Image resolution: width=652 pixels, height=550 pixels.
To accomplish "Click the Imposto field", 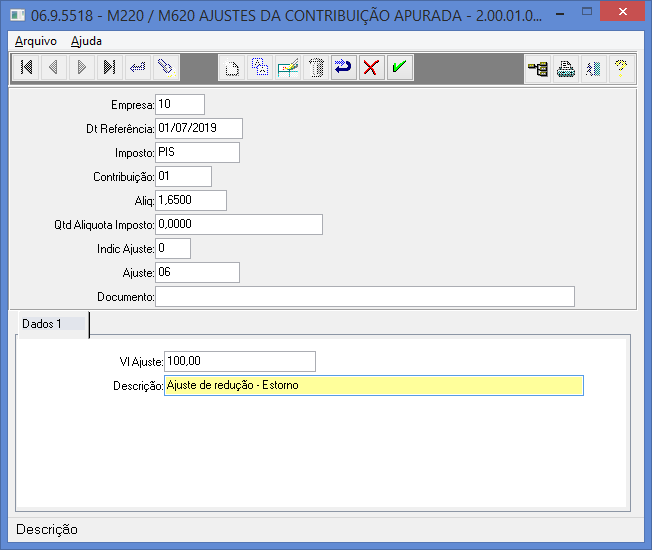I will click(198, 153).
